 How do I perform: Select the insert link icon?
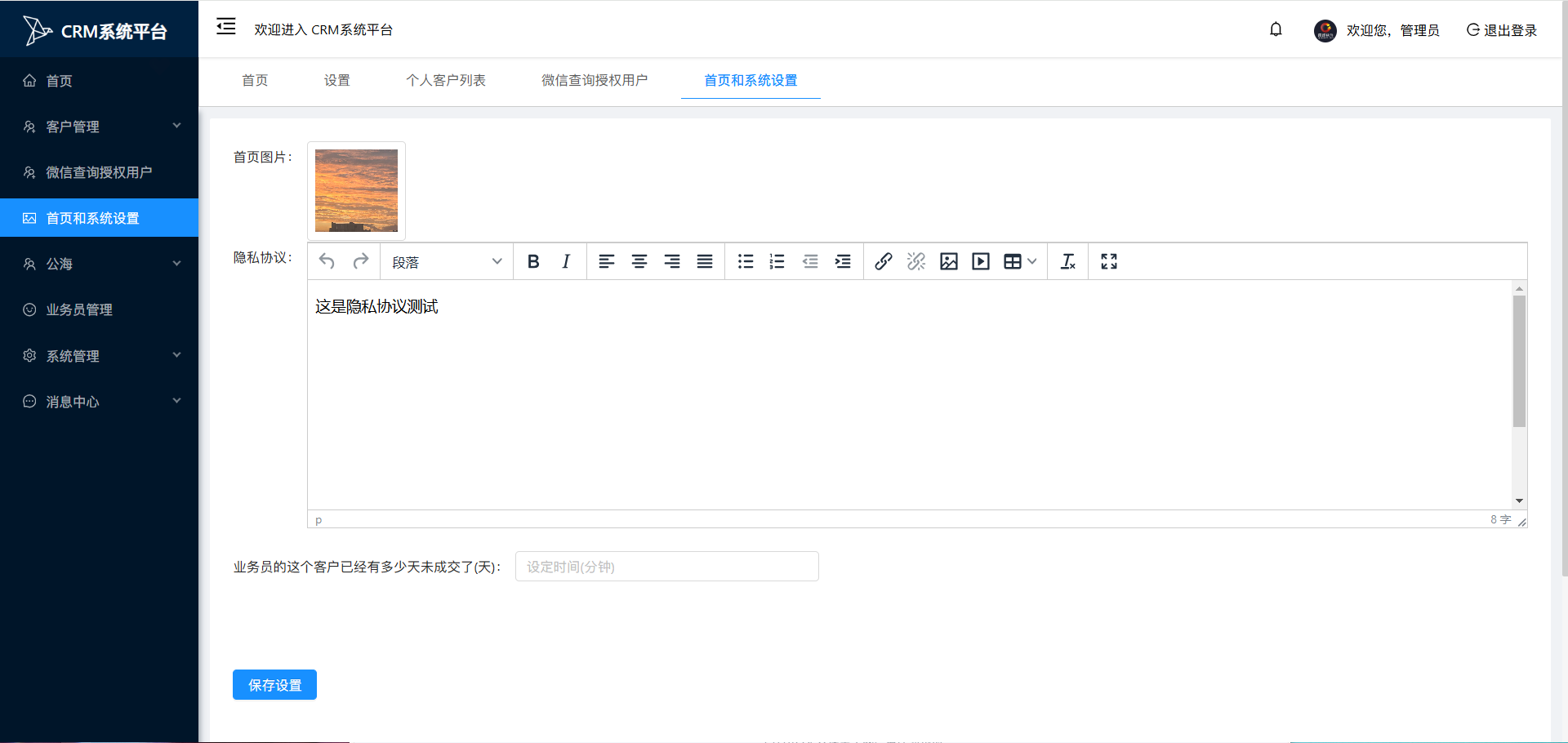pyautogui.click(x=883, y=261)
